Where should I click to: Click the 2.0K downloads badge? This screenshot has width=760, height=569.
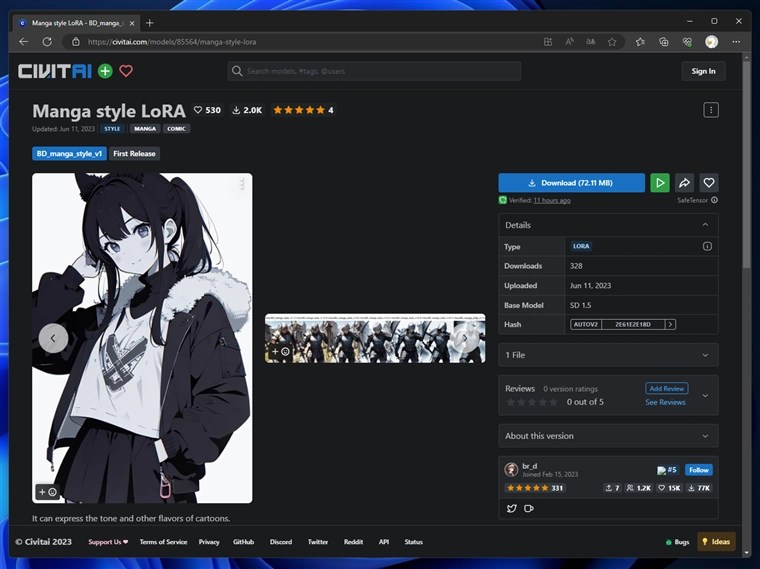[x=247, y=110]
